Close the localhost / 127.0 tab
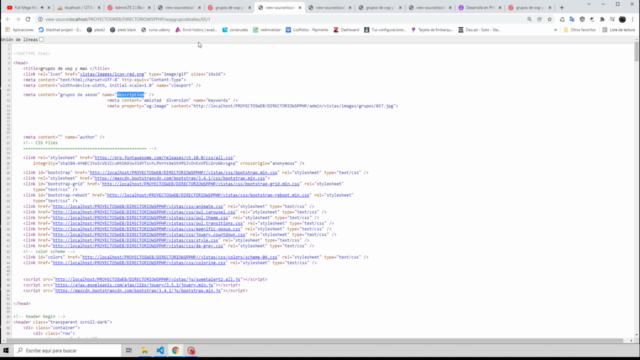 pyautogui.click(x=99, y=7)
